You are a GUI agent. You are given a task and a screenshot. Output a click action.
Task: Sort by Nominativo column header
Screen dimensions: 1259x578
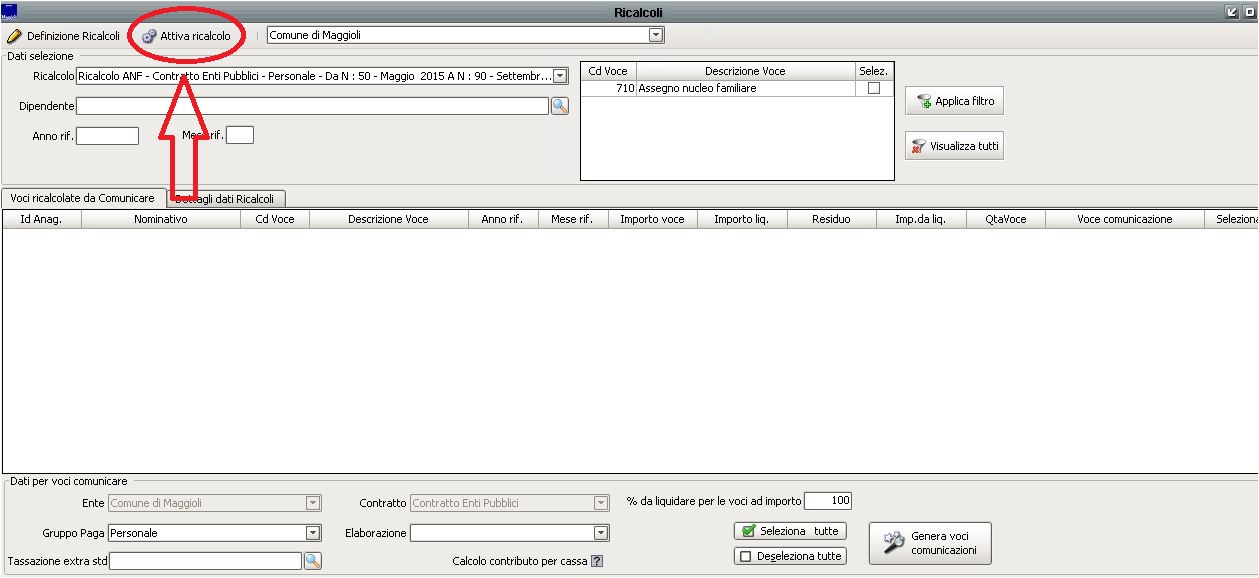point(161,219)
